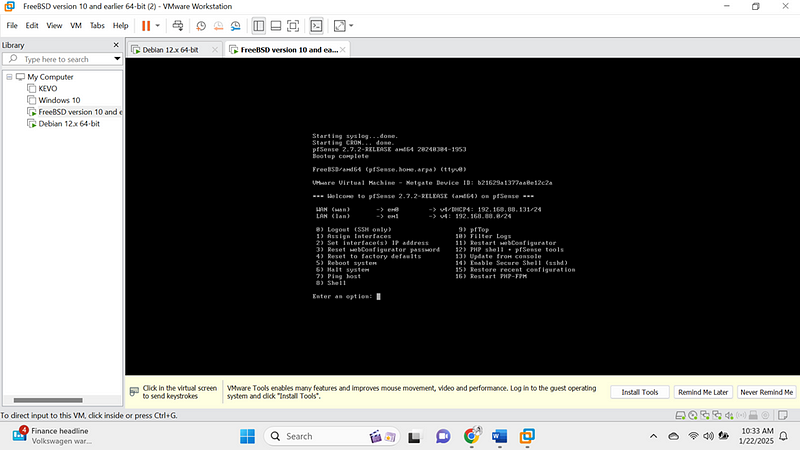Toggle the library sidebar view icon

click(x=259, y=26)
